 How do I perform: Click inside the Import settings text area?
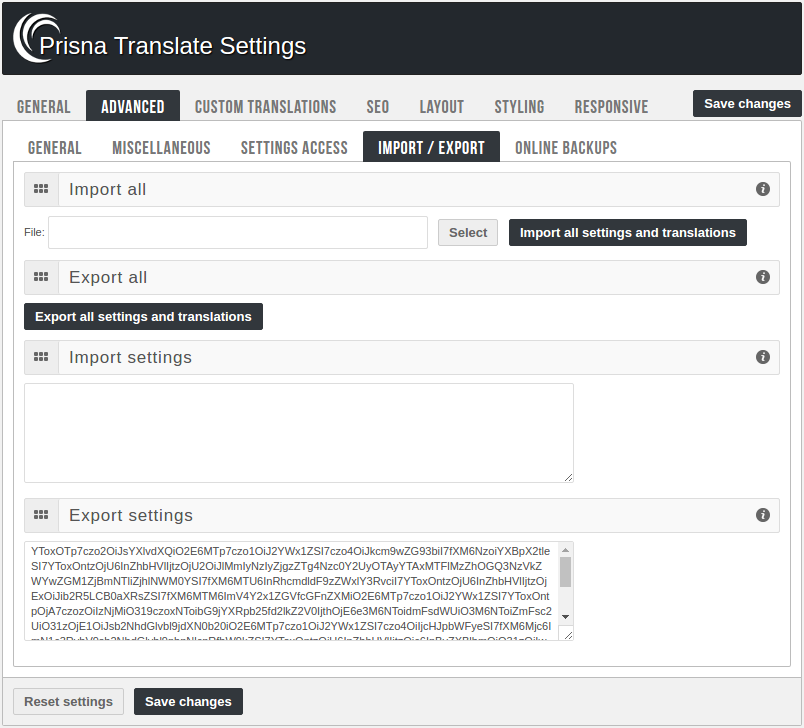298,433
